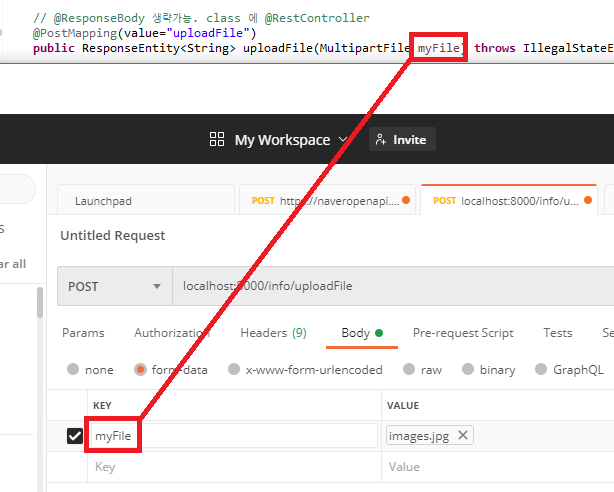Image resolution: width=614 pixels, height=492 pixels.
Task: Click the Untitled Request title
Action: 113,235
